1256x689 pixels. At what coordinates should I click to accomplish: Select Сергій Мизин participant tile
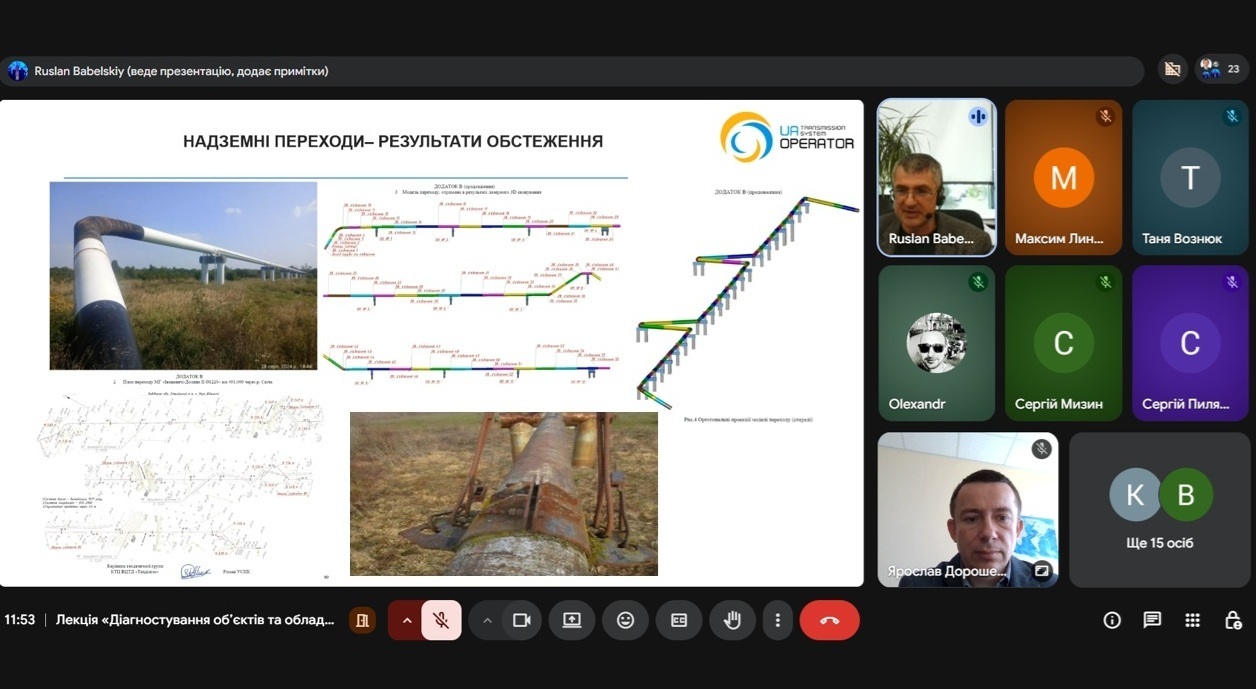(x=1063, y=343)
